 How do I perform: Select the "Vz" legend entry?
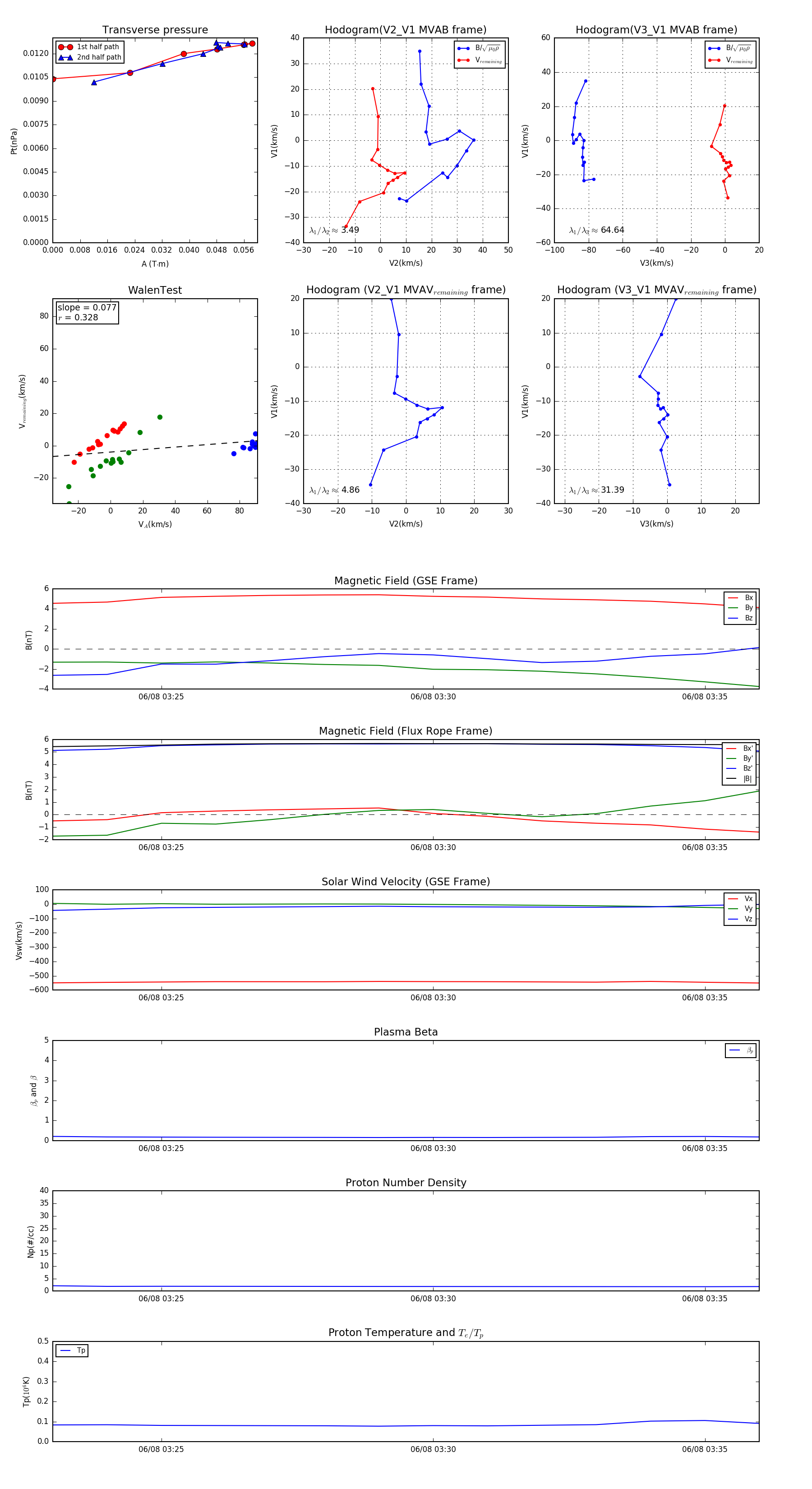click(740, 919)
